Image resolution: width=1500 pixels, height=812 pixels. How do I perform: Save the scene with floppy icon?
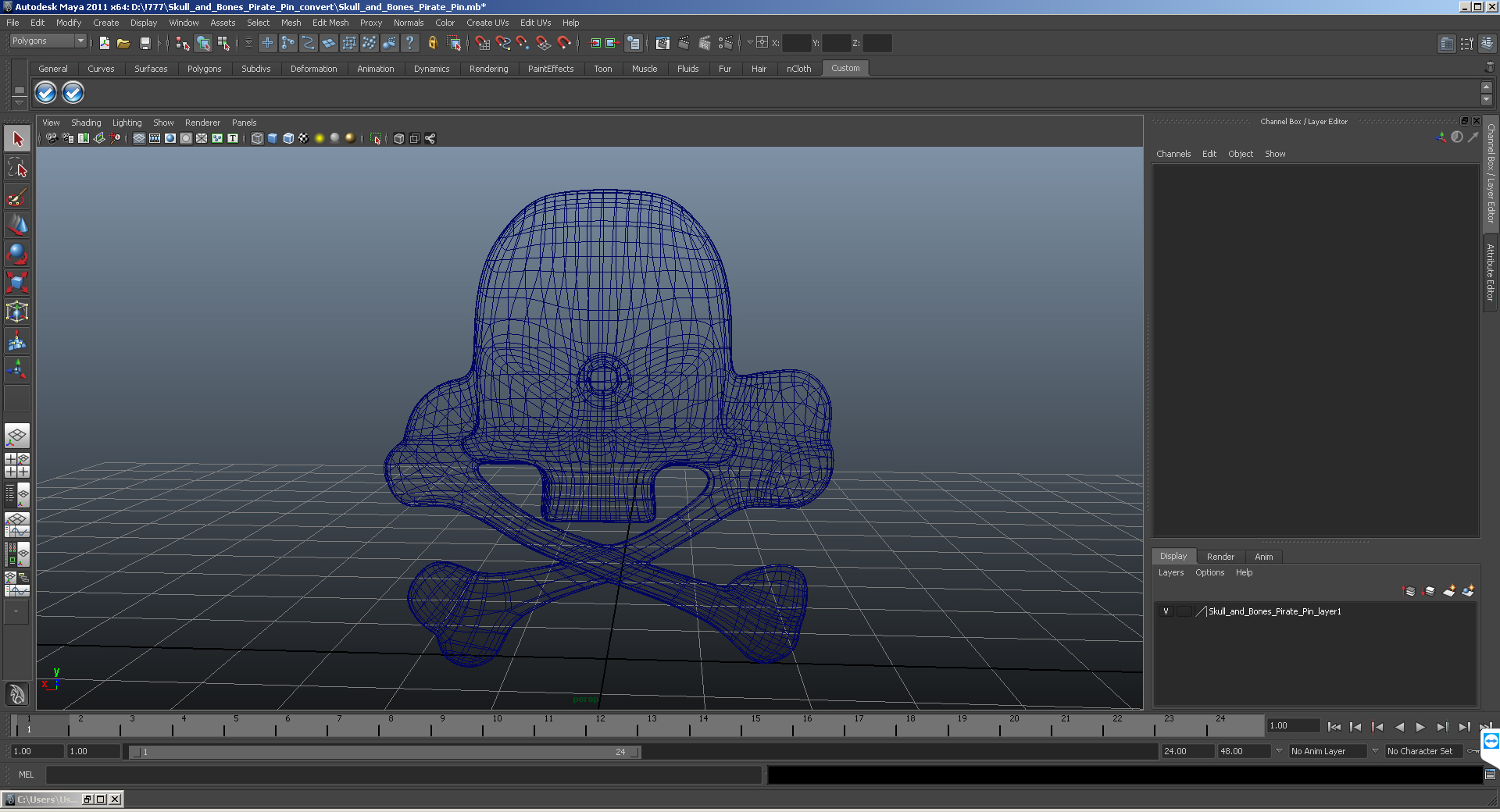(x=145, y=43)
